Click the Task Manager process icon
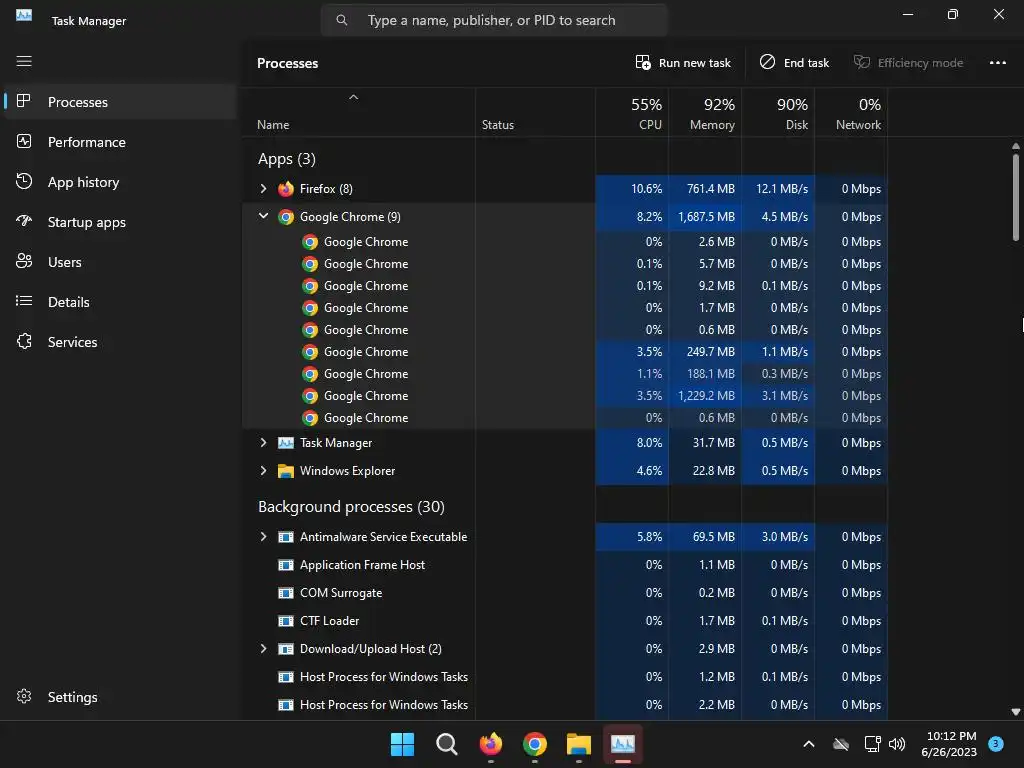Screen dimensions: 1024x768 (x=286, y=443)
